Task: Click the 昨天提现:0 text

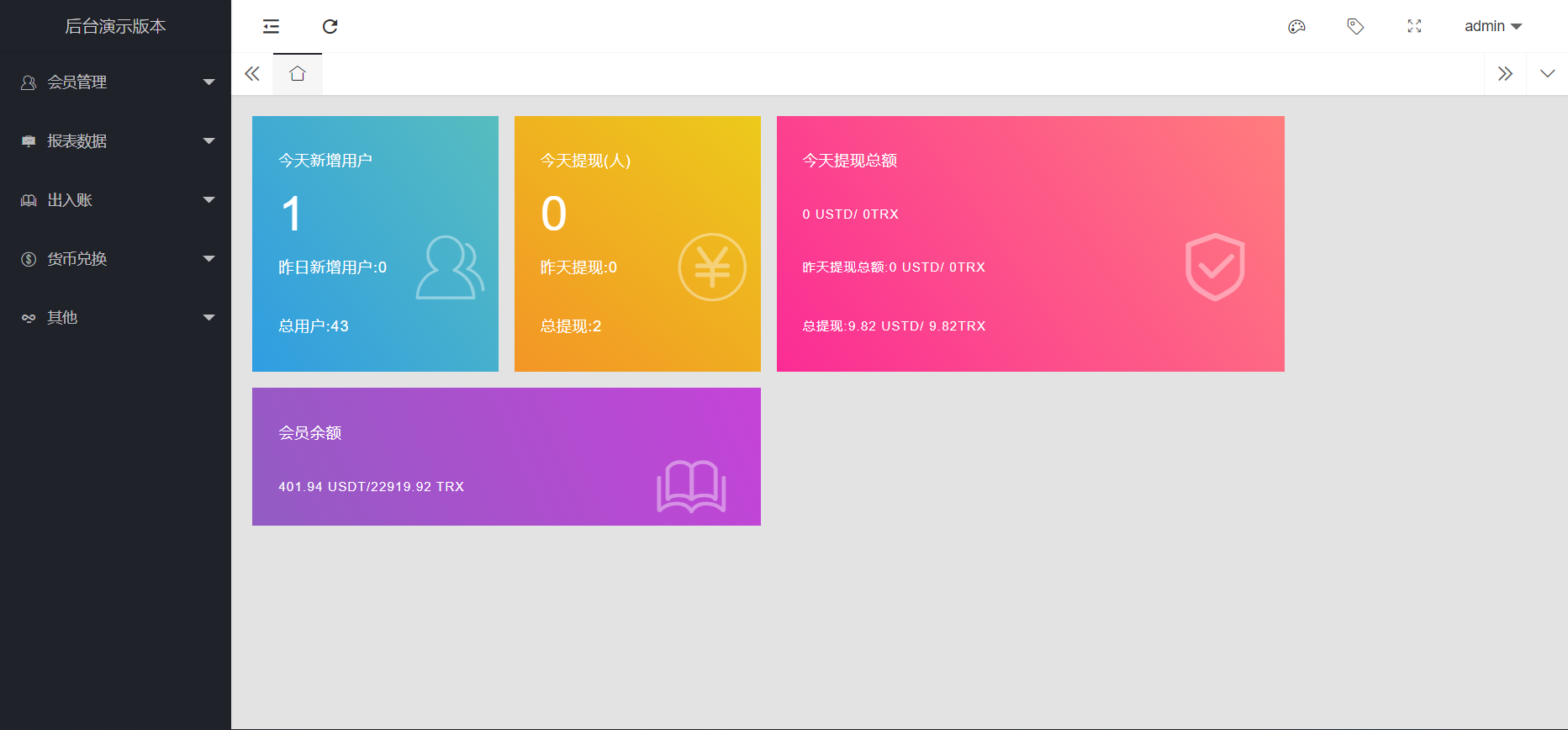Action: point(578,267)
